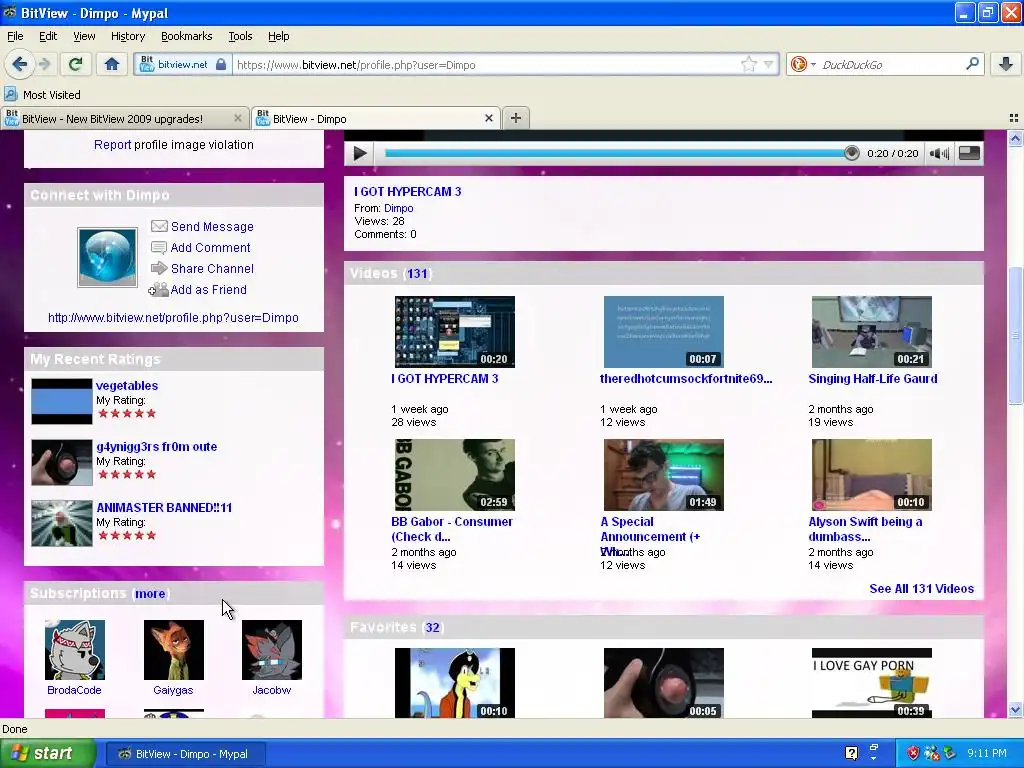Open the File menu
1024x768 pixels.
click(15, 36)
